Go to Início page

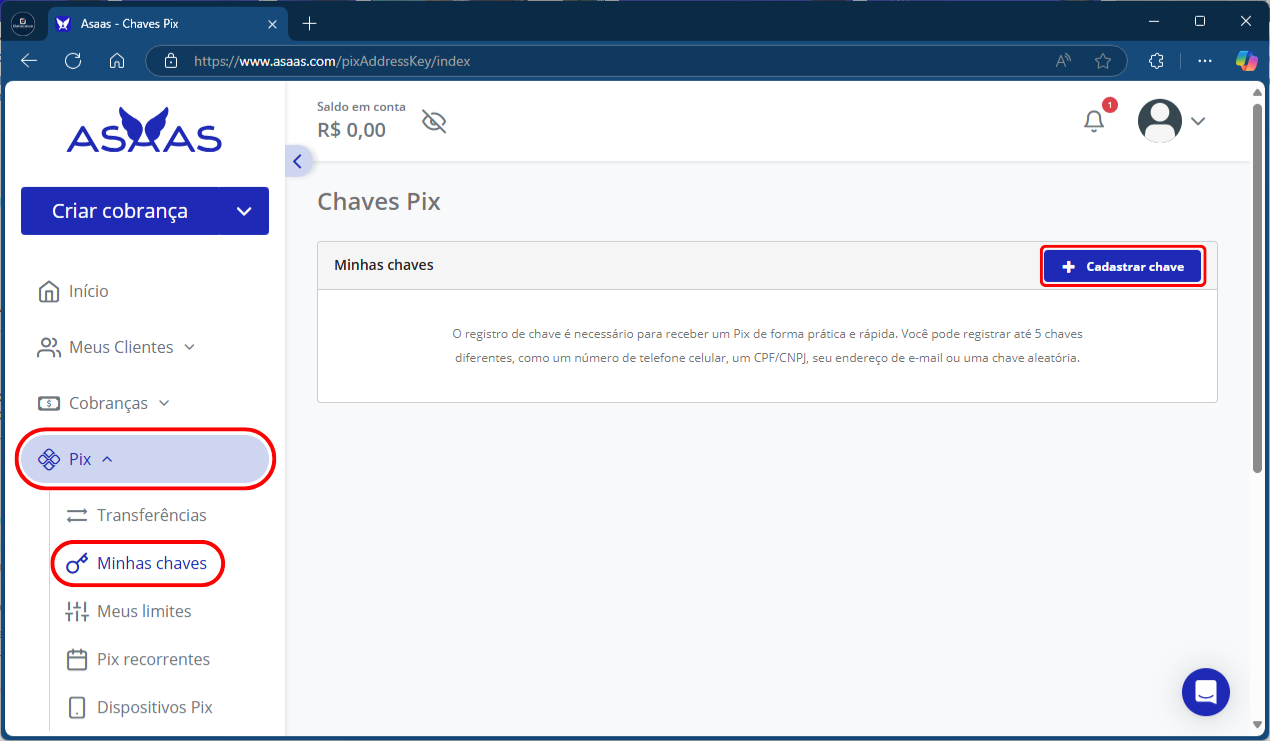(88, 291)
